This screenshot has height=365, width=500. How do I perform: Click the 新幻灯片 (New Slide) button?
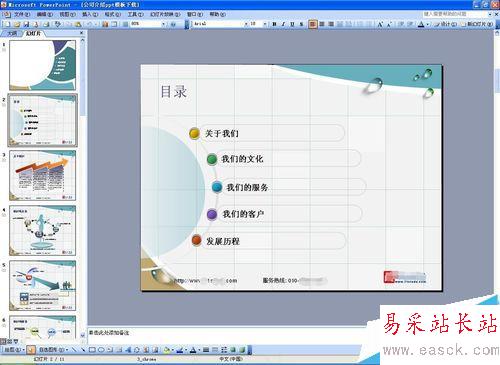click(x=477, y=24)
